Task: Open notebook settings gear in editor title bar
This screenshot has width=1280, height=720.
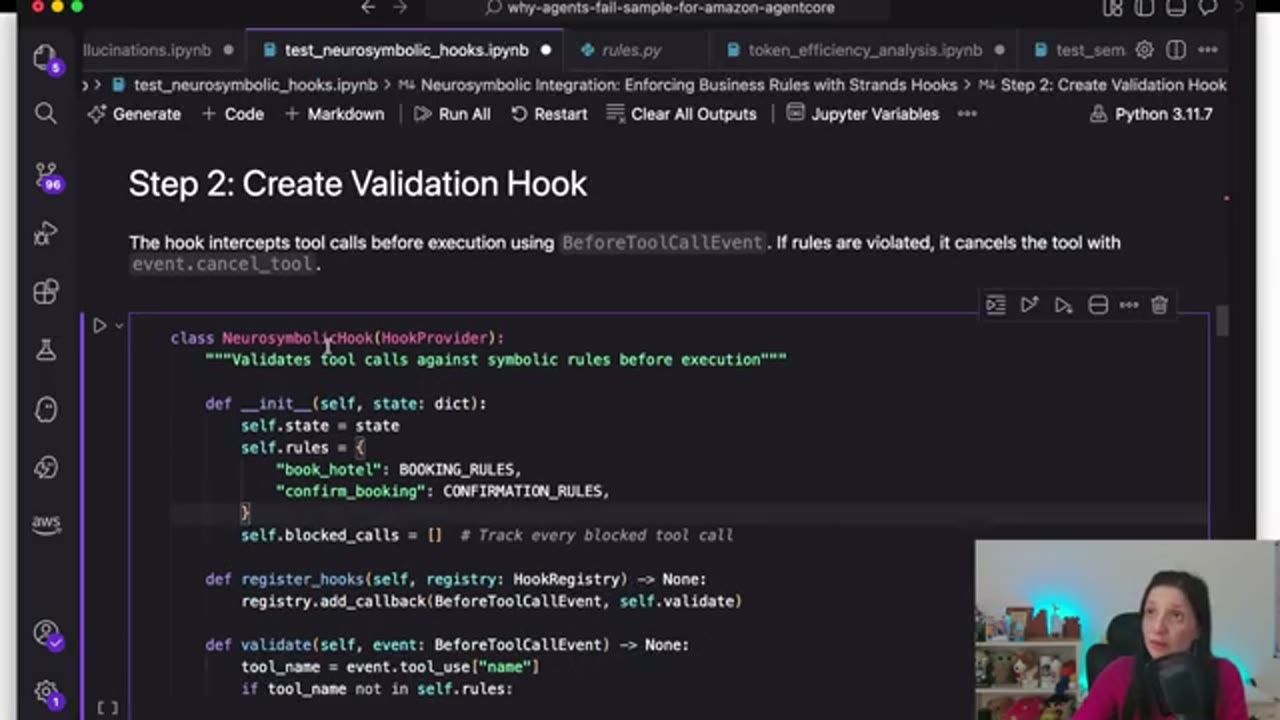Action: pyautogui.click(x=1145, y=50)
